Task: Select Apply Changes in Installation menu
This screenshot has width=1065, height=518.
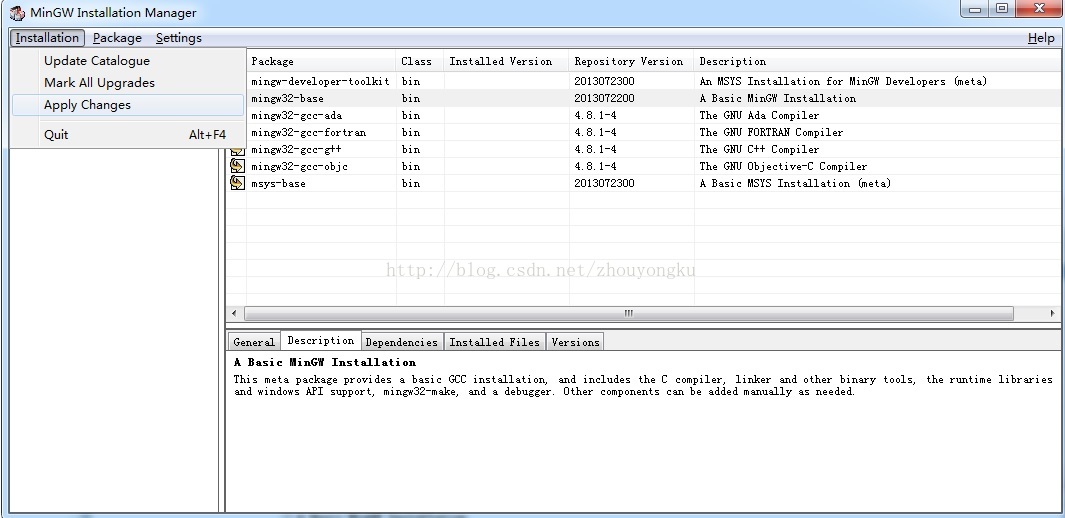Action: coord(128,105)
